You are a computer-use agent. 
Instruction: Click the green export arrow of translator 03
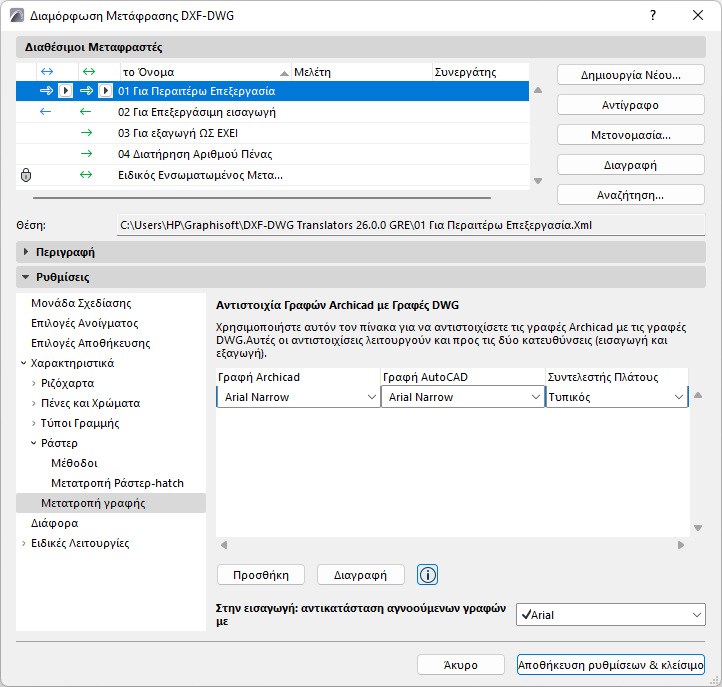[86, 133]
